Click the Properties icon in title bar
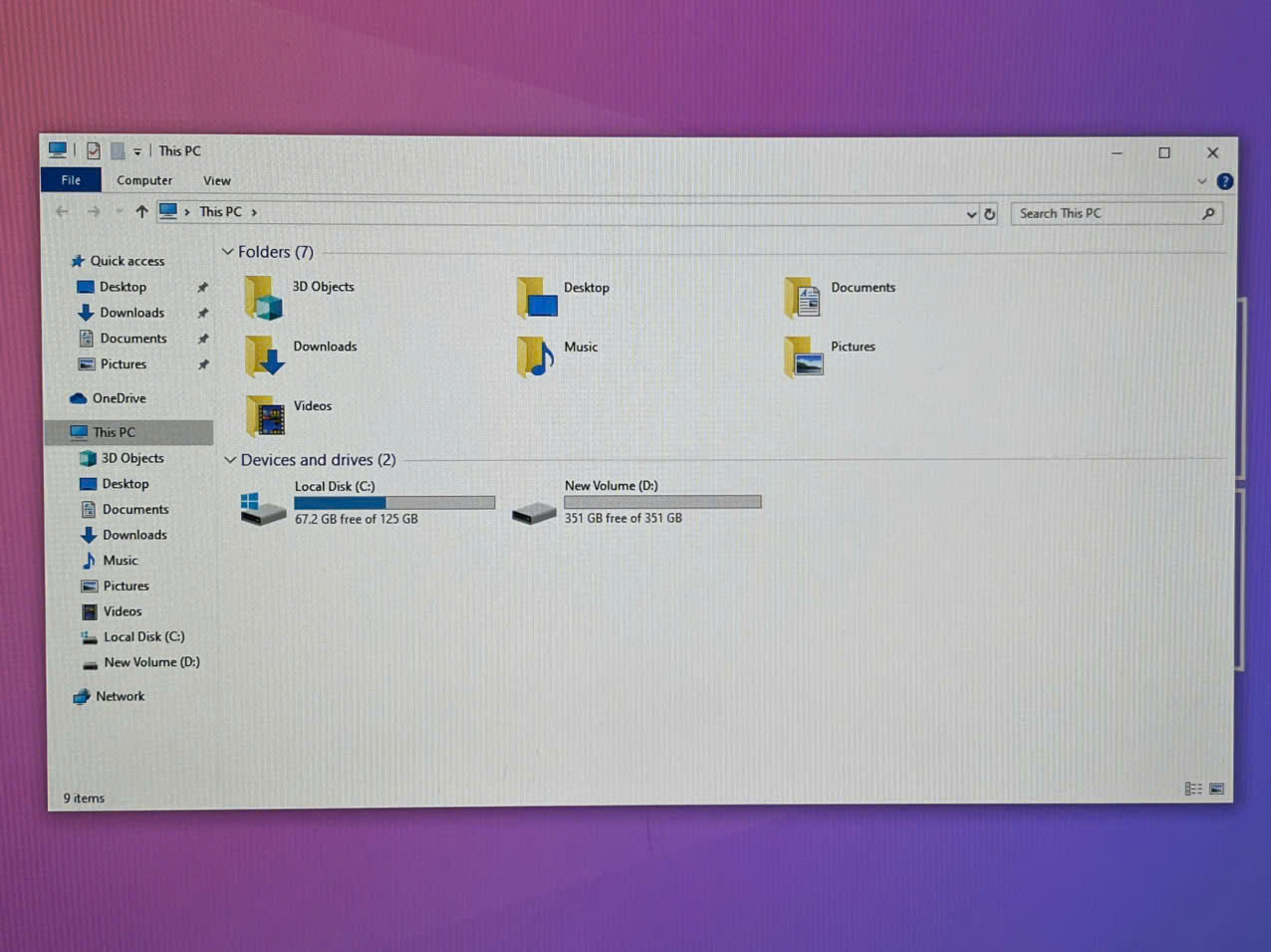Image resolution: width=1271 pixels, height=952 pixels. [x=94, y=151]
